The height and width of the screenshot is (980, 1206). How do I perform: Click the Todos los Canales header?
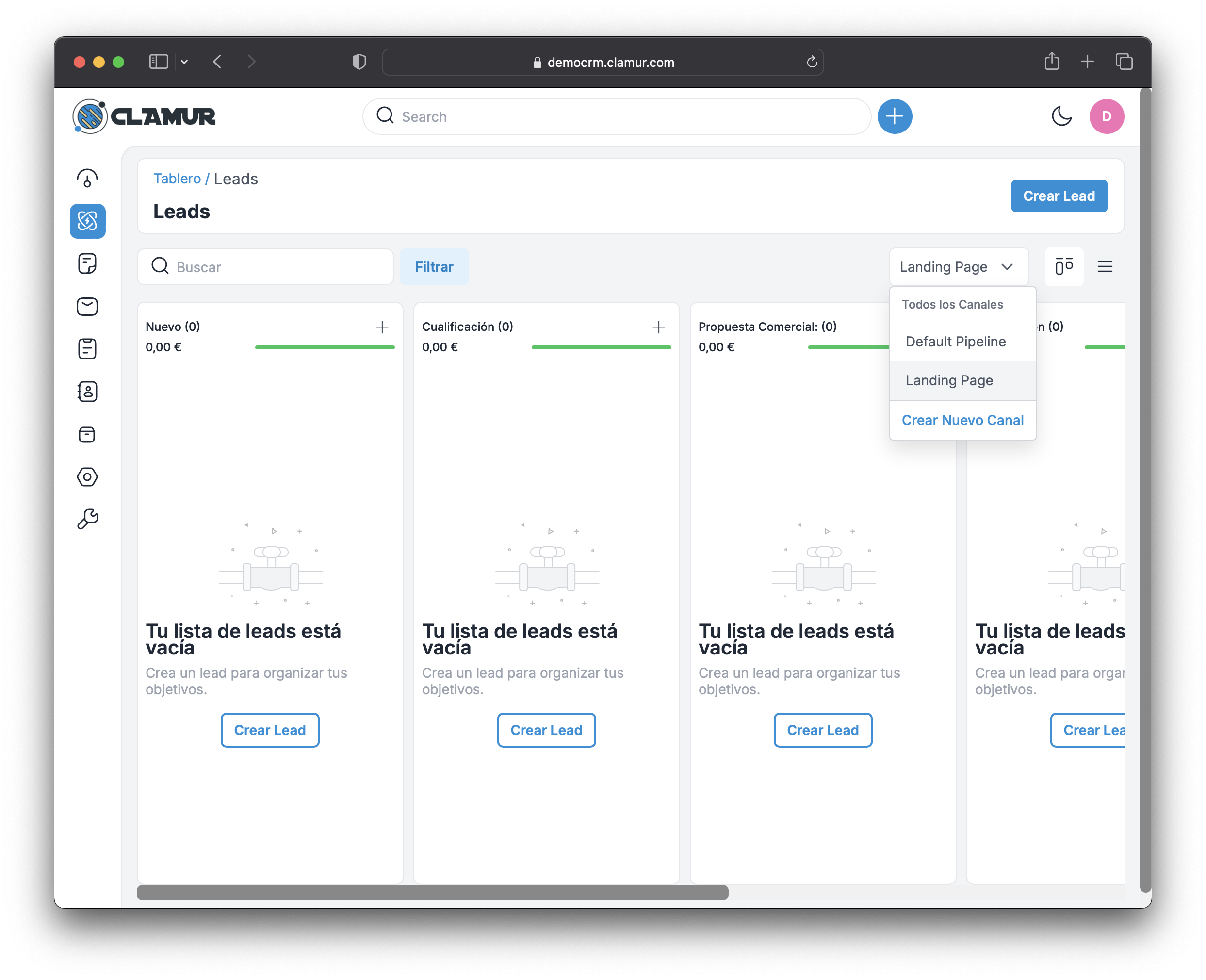tap(952, 304)
